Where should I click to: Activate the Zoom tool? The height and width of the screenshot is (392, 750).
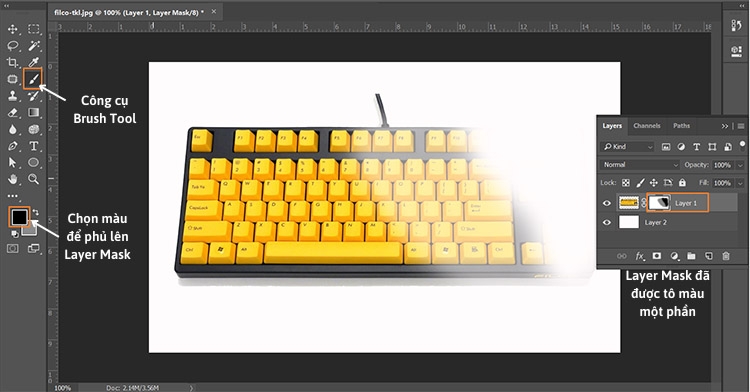tap(33, 179)
